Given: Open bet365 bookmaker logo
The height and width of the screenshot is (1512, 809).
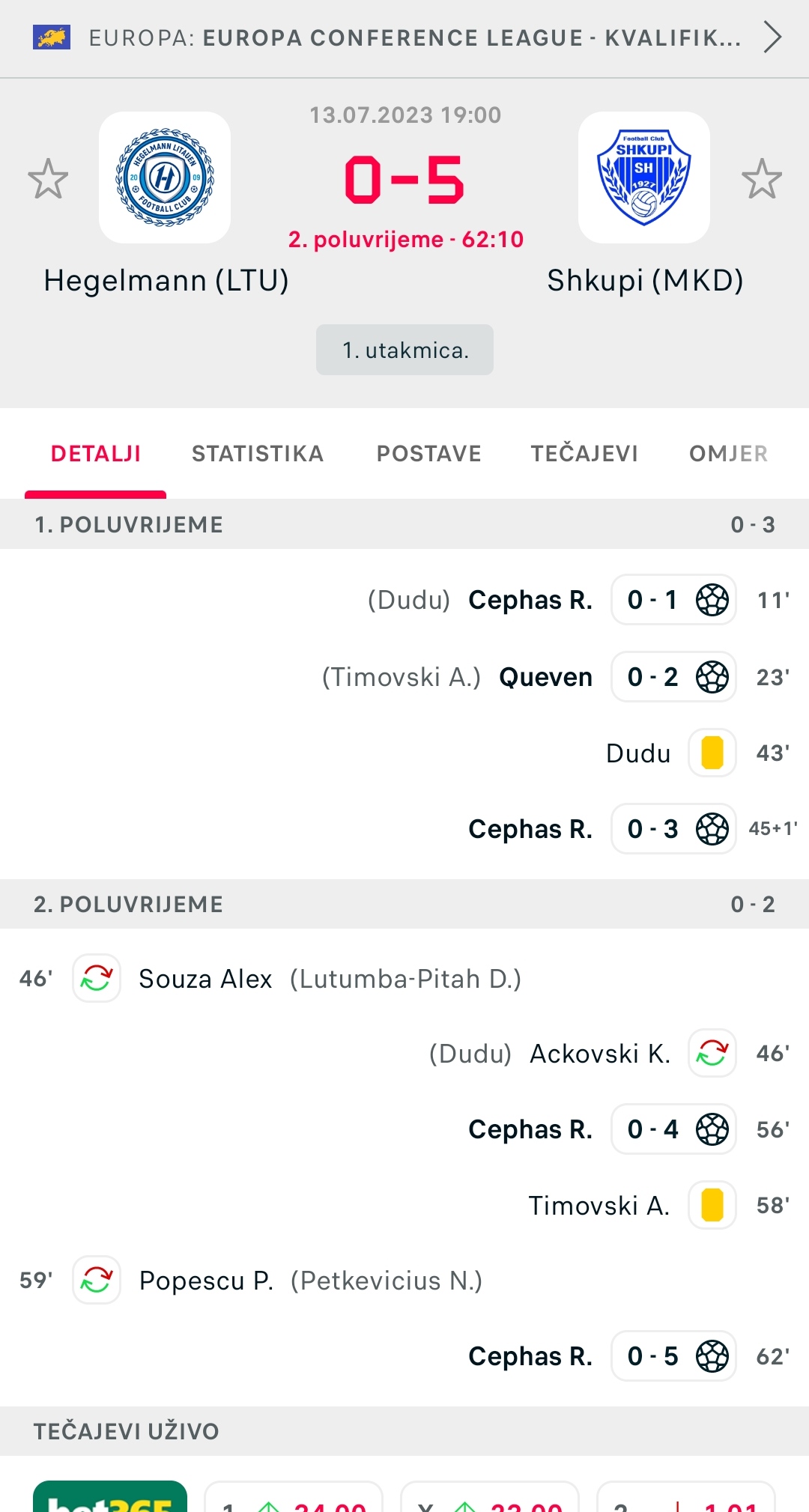Looking at the screenshot, I should click(x=110, y=1496).
